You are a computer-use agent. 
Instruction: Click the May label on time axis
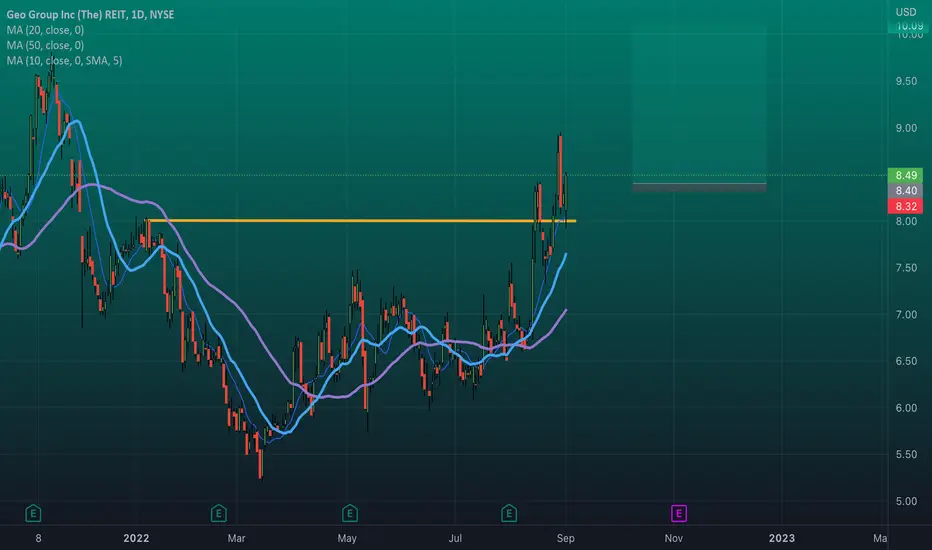tap(347, 538)
